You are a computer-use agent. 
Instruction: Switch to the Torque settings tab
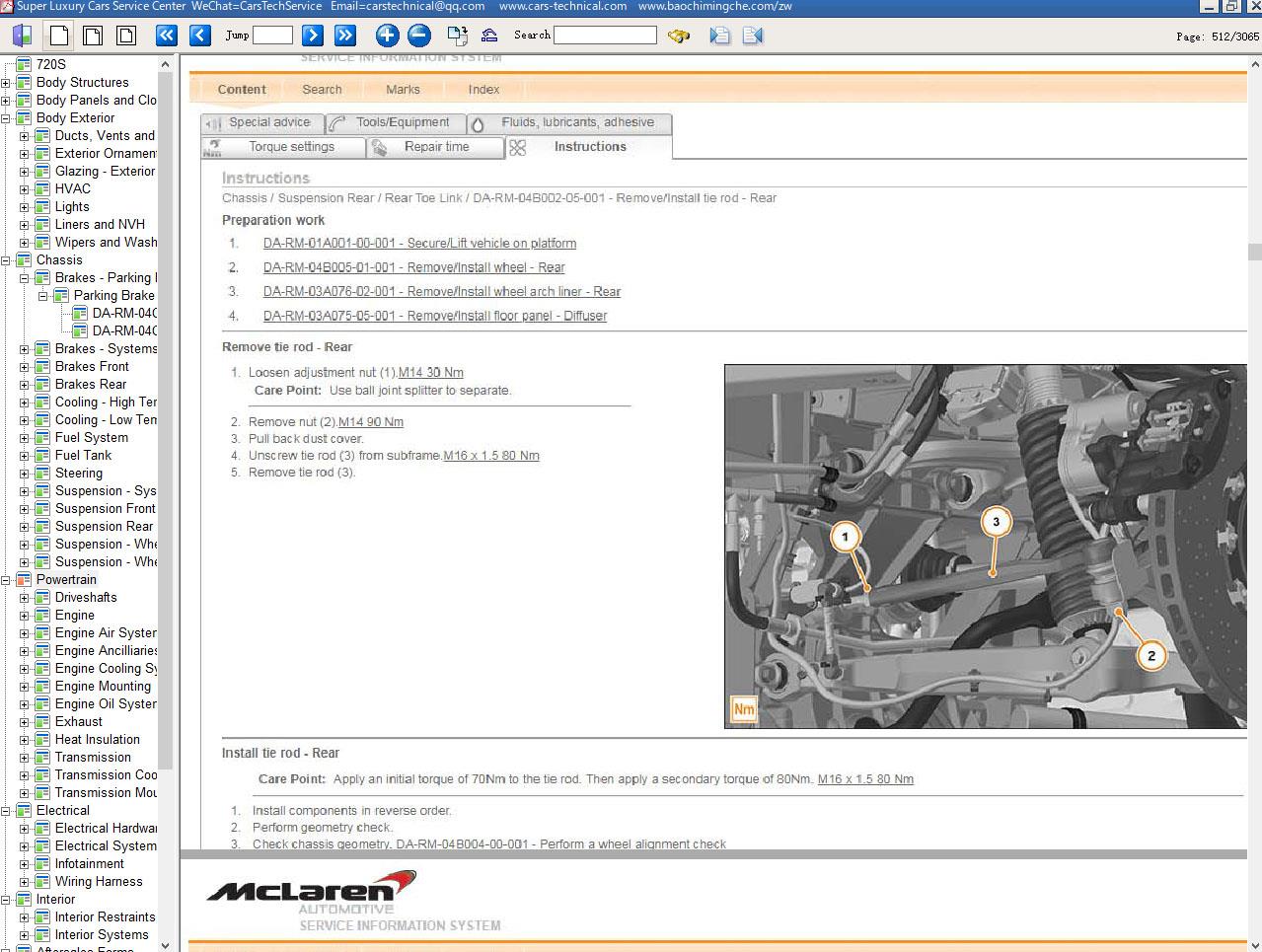[282, 147]
